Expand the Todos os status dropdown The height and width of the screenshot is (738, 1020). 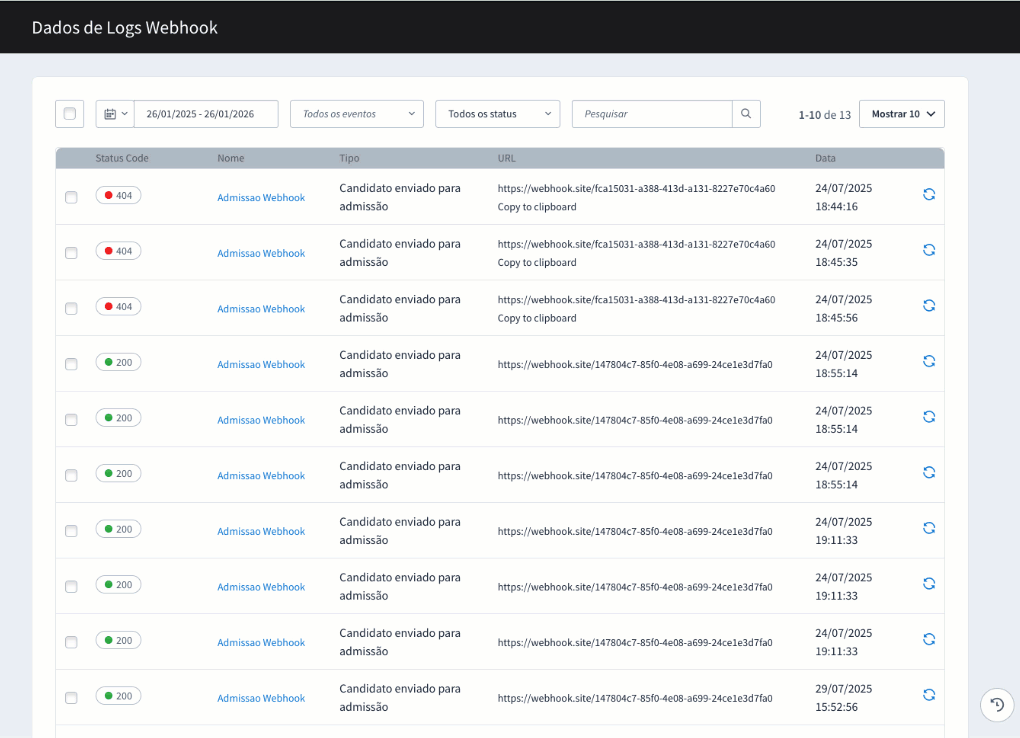coord(497,113)
